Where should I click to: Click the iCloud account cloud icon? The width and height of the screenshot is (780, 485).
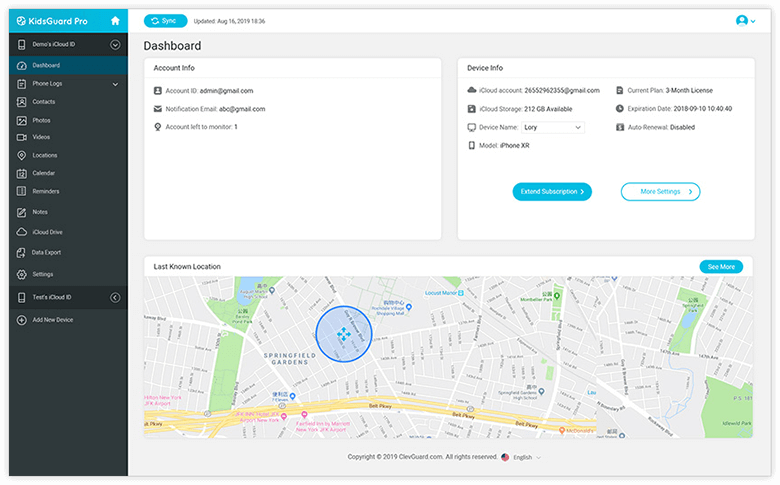click(472, 90)
